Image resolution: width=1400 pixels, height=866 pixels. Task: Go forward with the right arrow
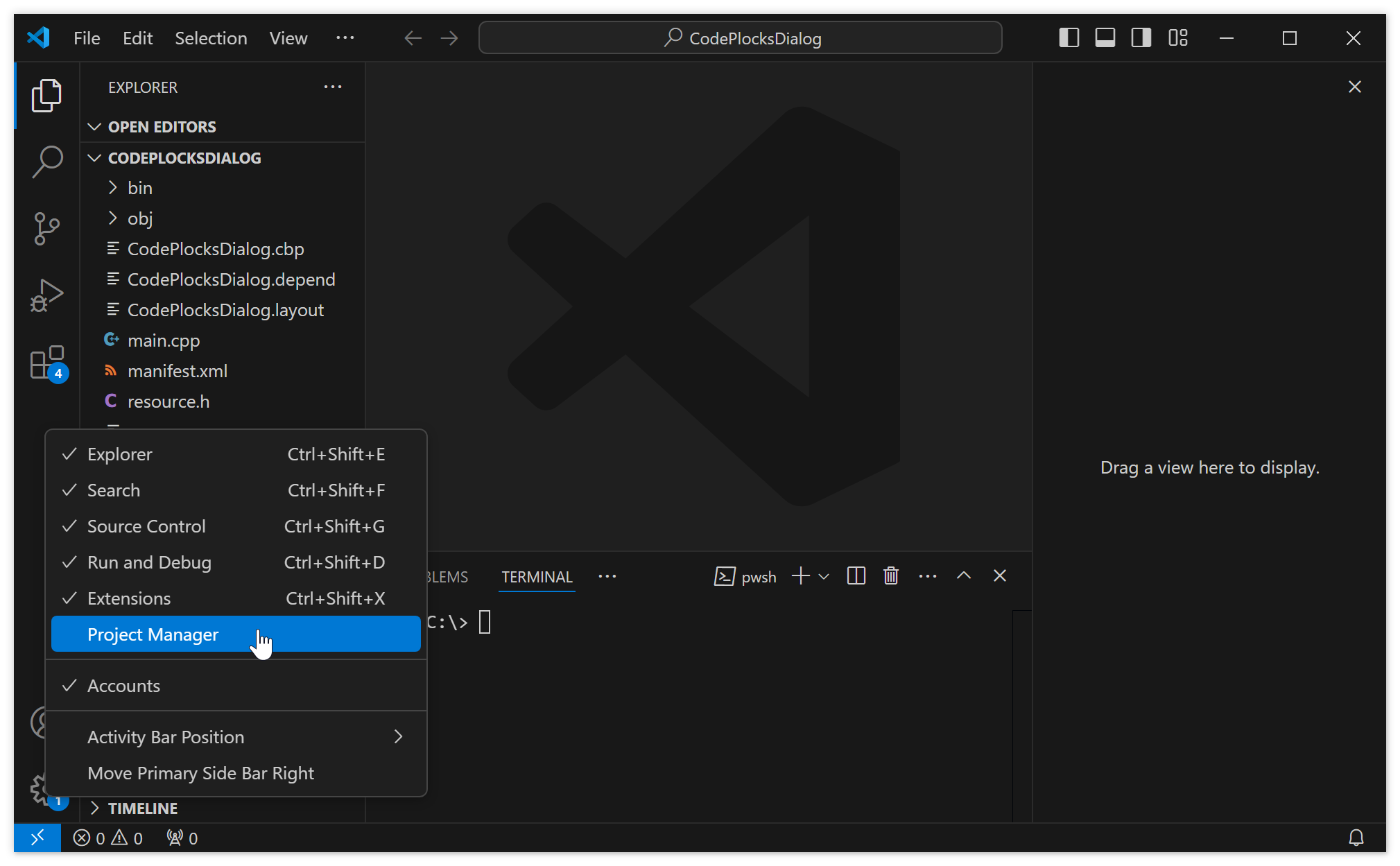(449, 38)
